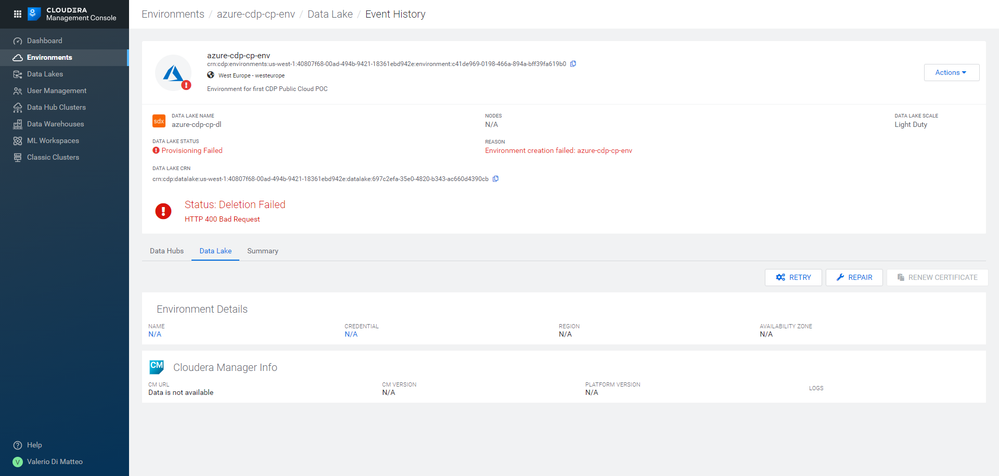Click azure-cdp-cp-env breadcrumb link
The height and width of the screenshot is (476, 999).
[256, 14]
